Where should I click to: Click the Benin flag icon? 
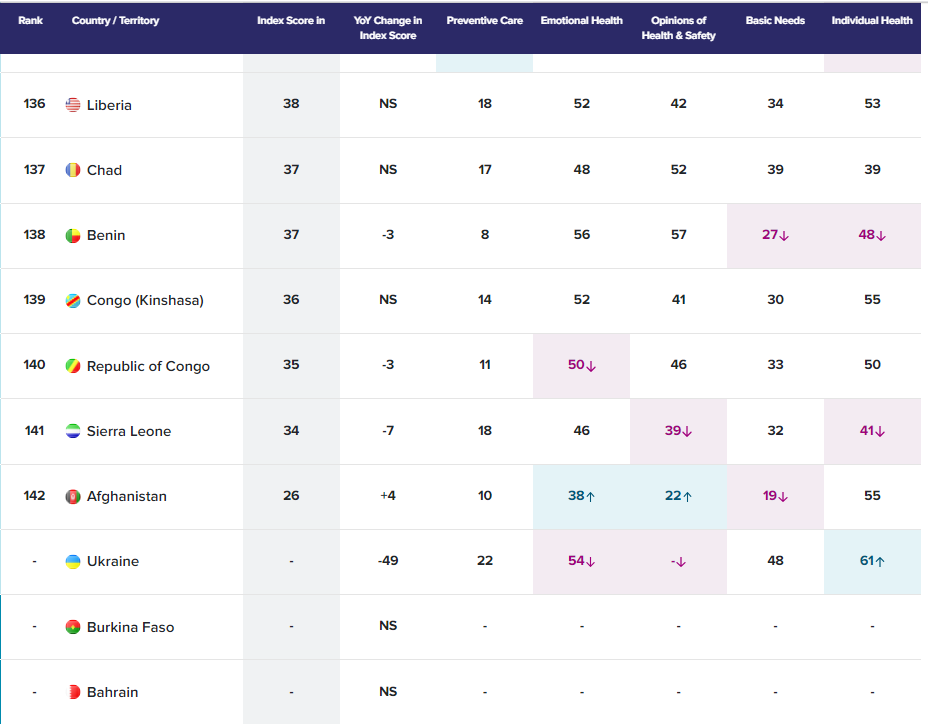point(73,235)
